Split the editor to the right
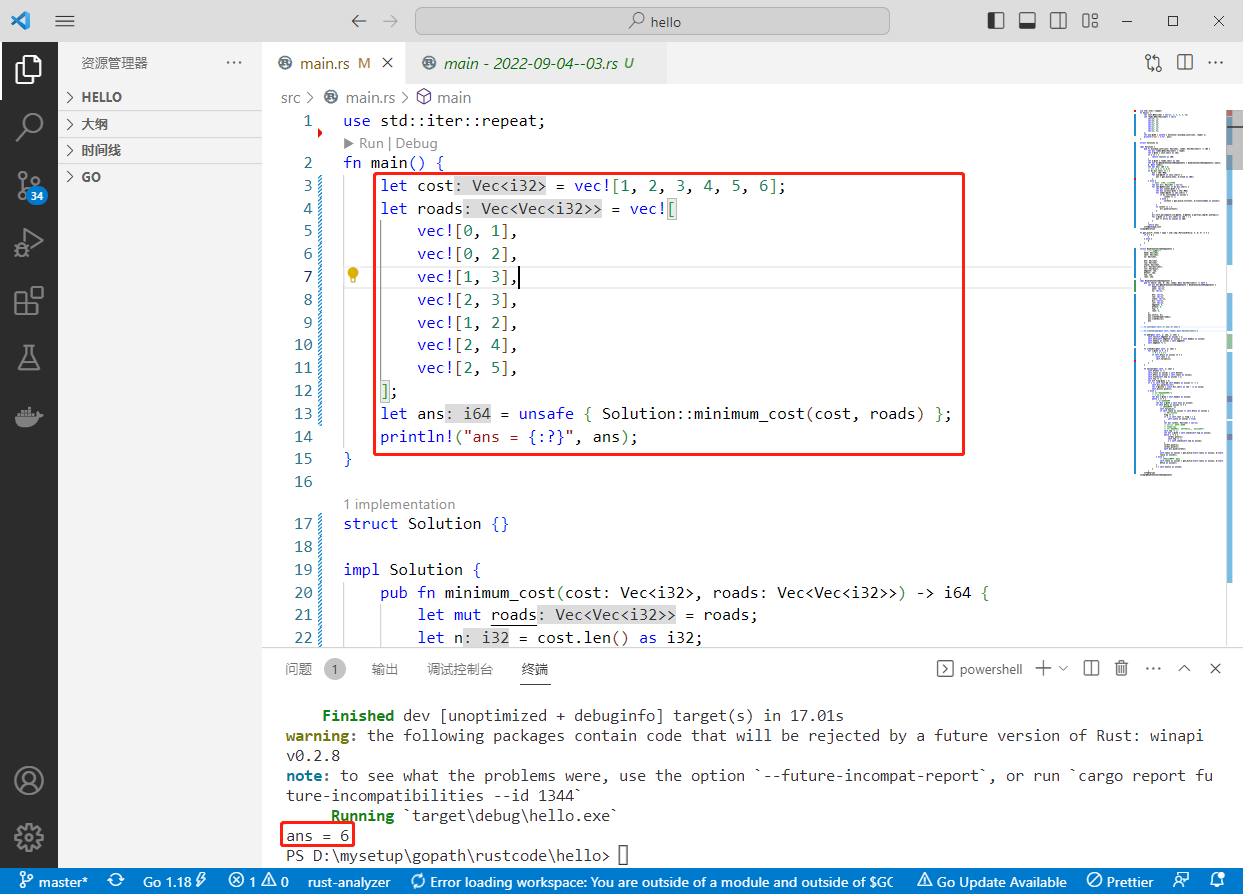This screenshot has height=894, width=1243. pyautogui.click(x=1185, y=62)
